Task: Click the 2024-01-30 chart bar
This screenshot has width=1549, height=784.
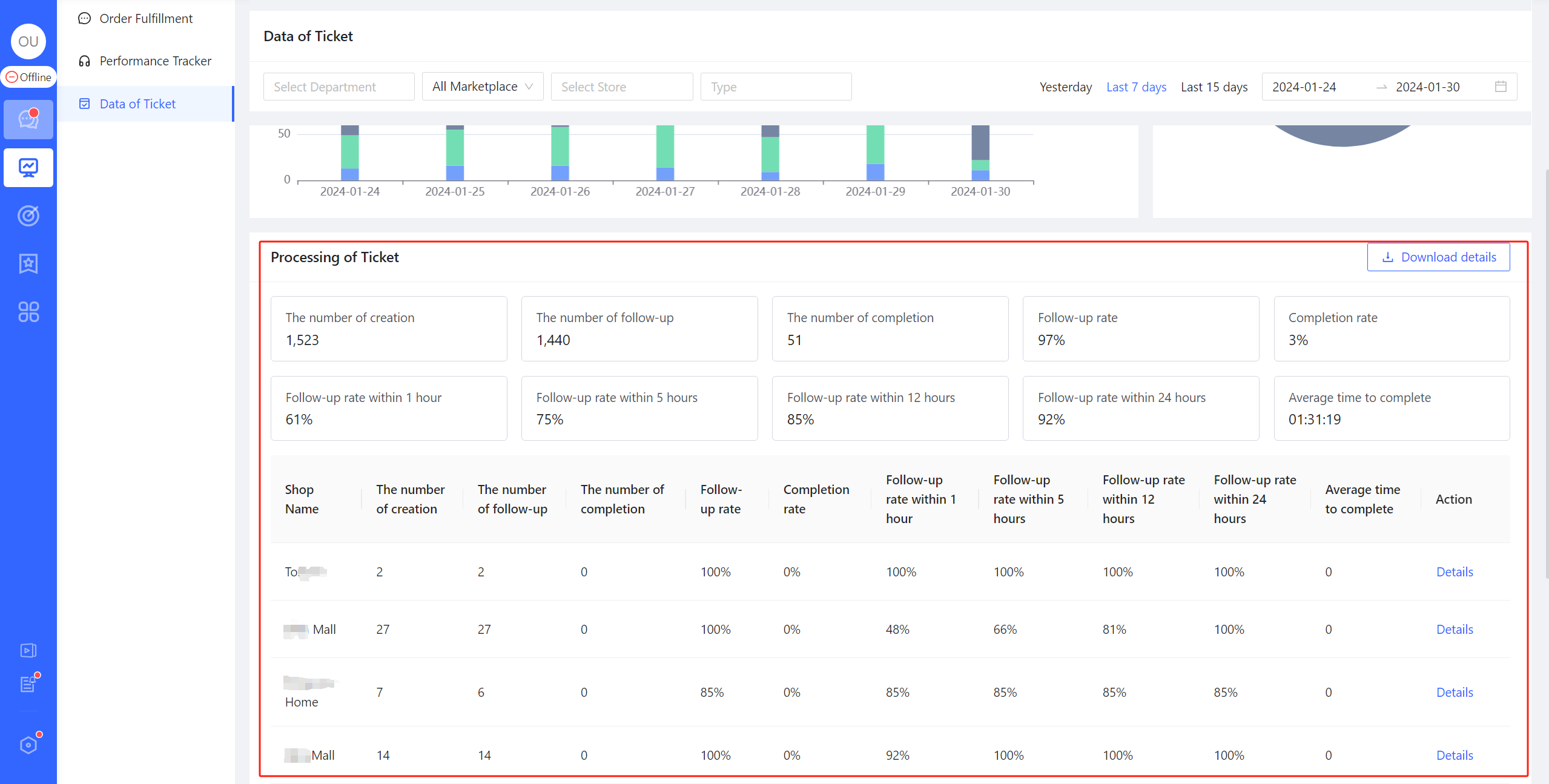Action: coord(980,153)
